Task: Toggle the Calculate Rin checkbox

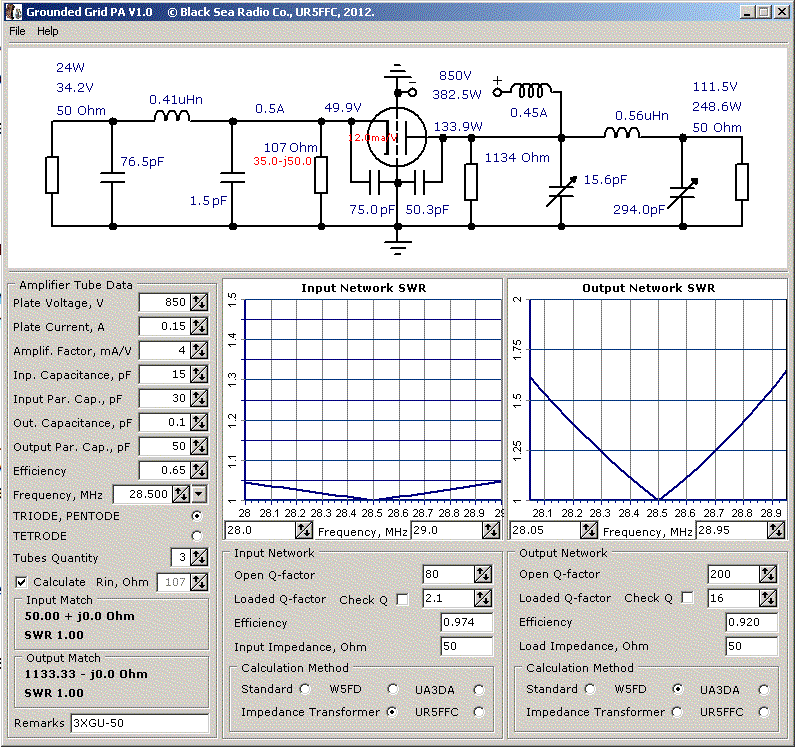Action: coord(21,582)
